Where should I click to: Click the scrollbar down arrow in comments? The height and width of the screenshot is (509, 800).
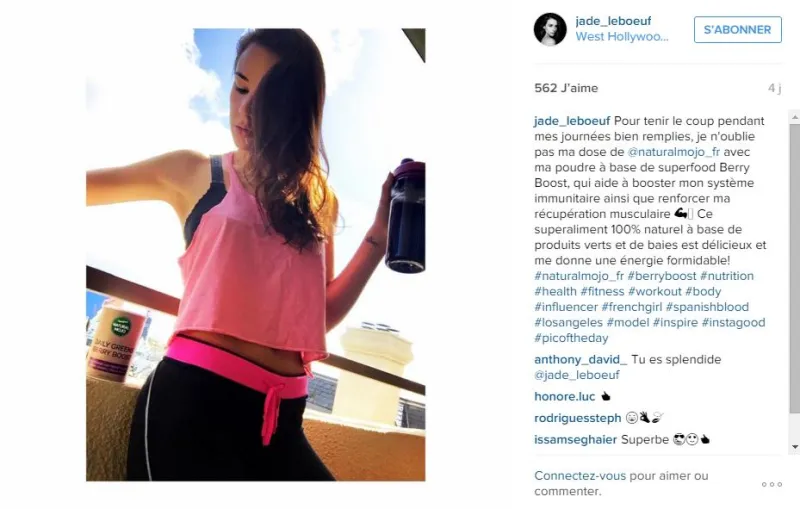tap(794, 447)
